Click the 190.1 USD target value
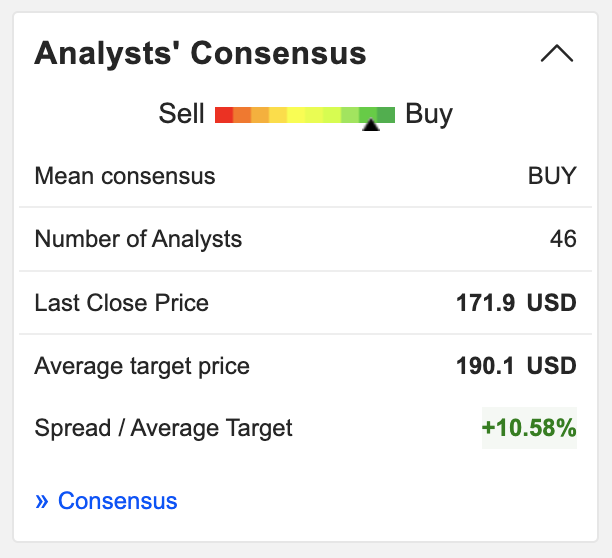 tap(516, 366)
